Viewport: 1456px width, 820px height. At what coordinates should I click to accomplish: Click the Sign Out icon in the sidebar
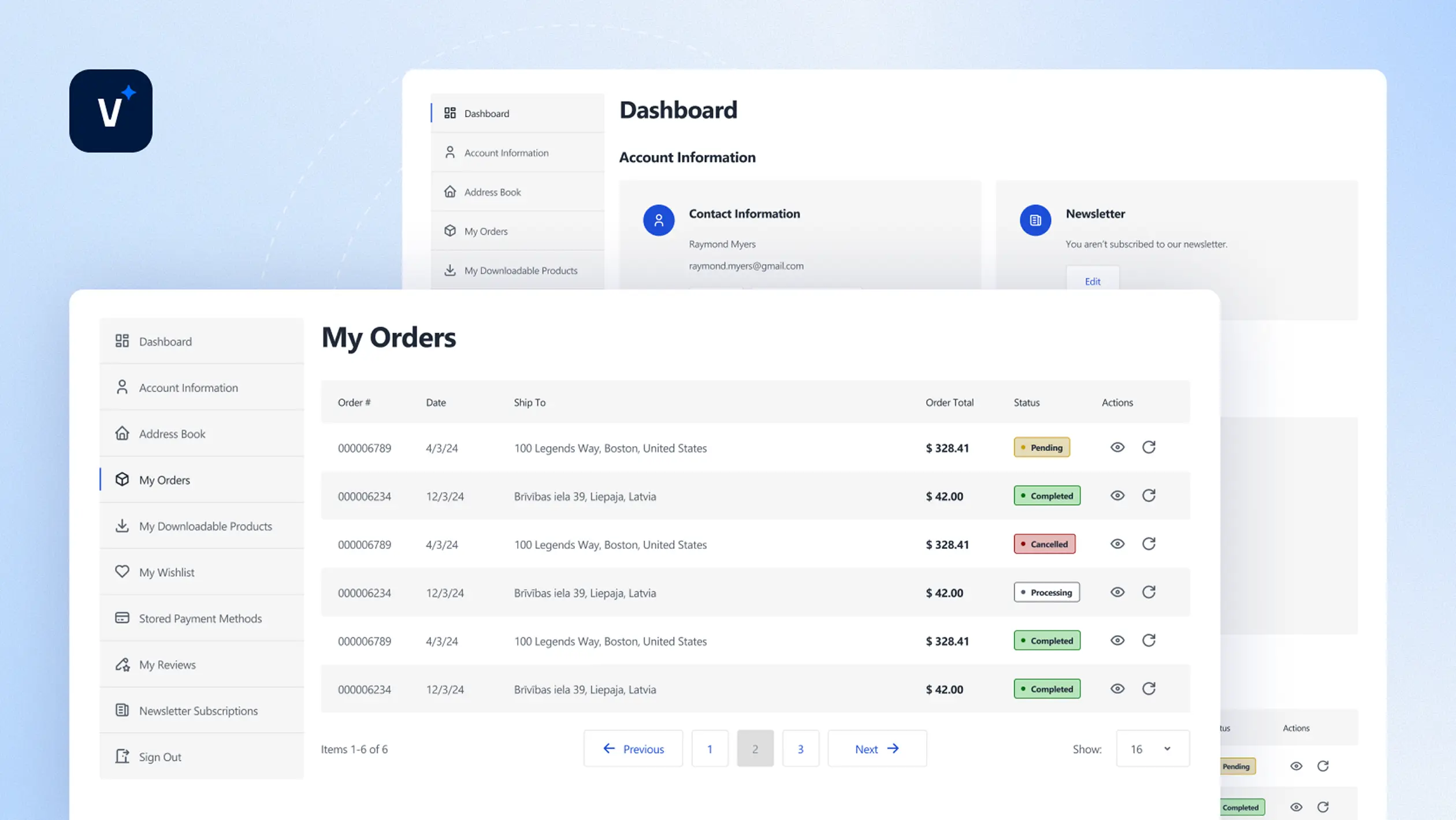coord(122,756)
